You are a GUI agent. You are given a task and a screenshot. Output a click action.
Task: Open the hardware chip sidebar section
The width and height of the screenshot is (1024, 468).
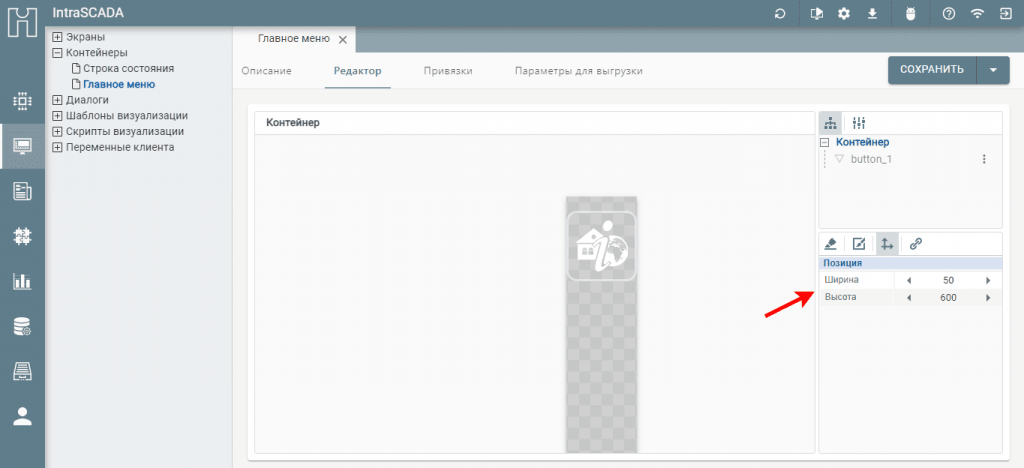coord(23,101)
